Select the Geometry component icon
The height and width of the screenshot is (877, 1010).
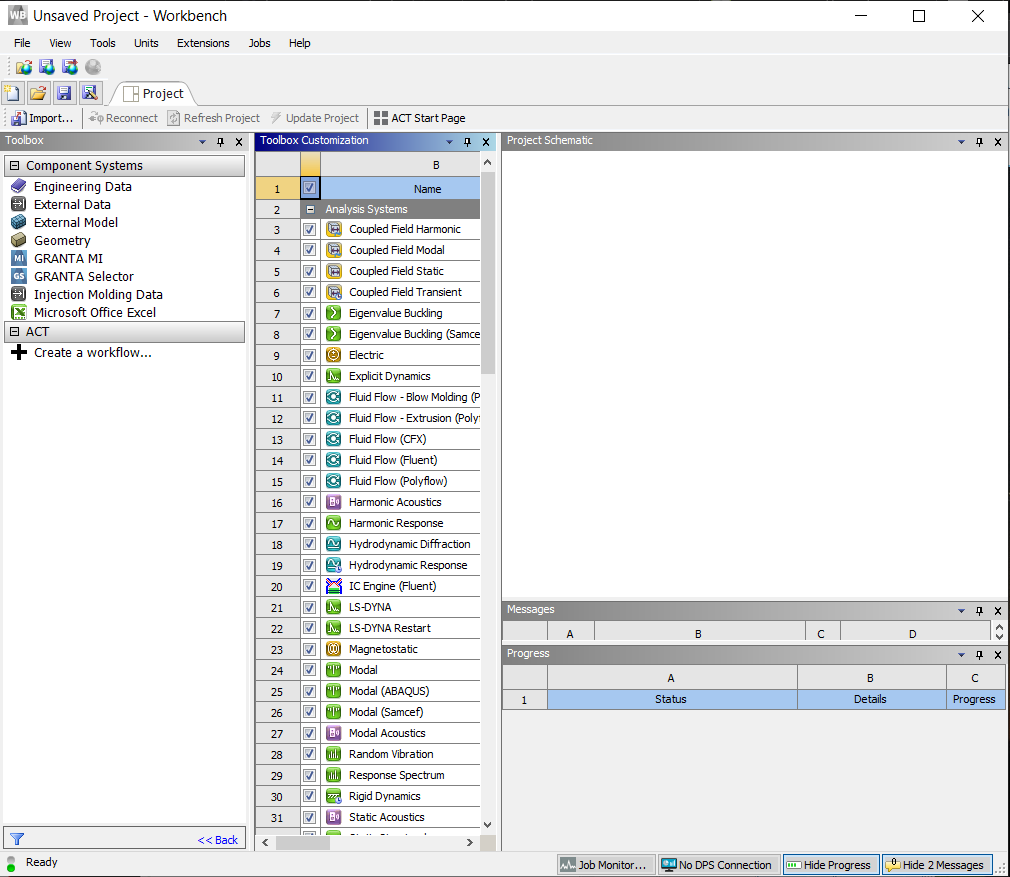pos(18,241)
